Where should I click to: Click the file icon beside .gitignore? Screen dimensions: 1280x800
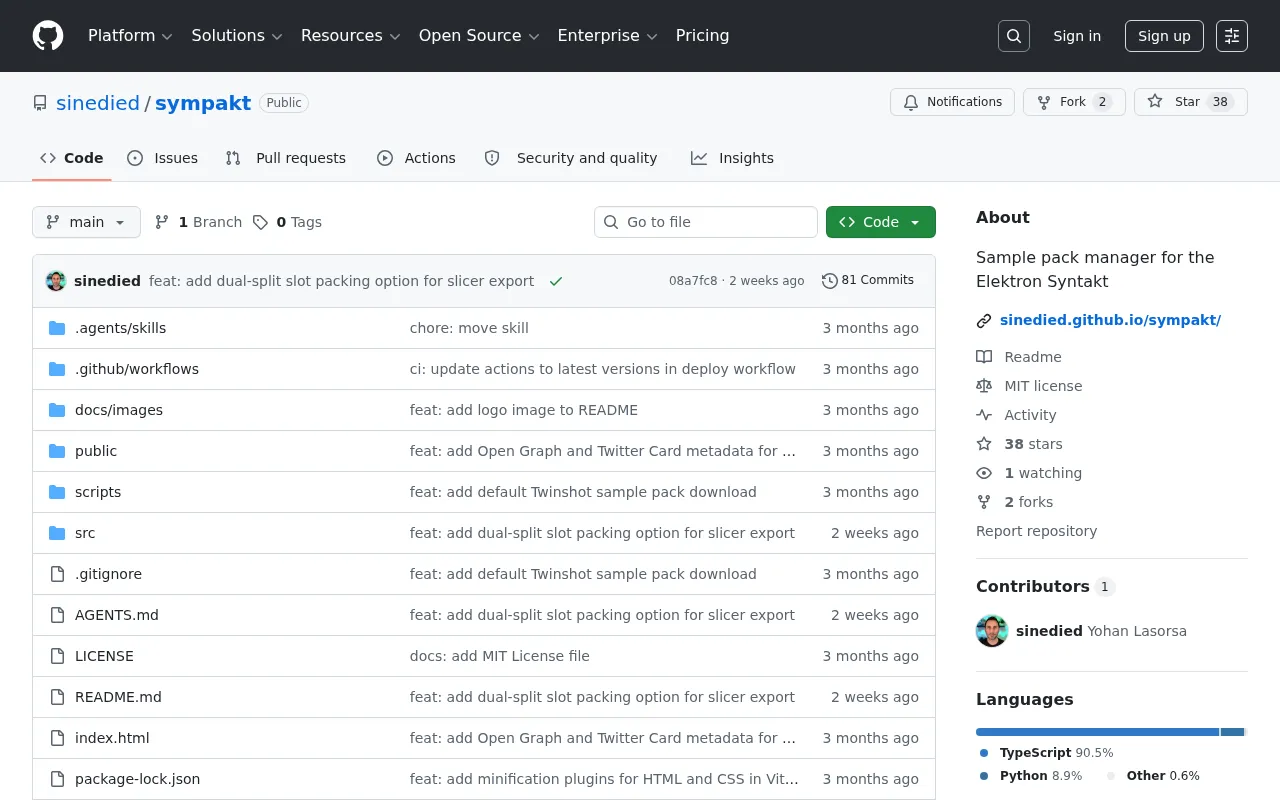(57, 574)
